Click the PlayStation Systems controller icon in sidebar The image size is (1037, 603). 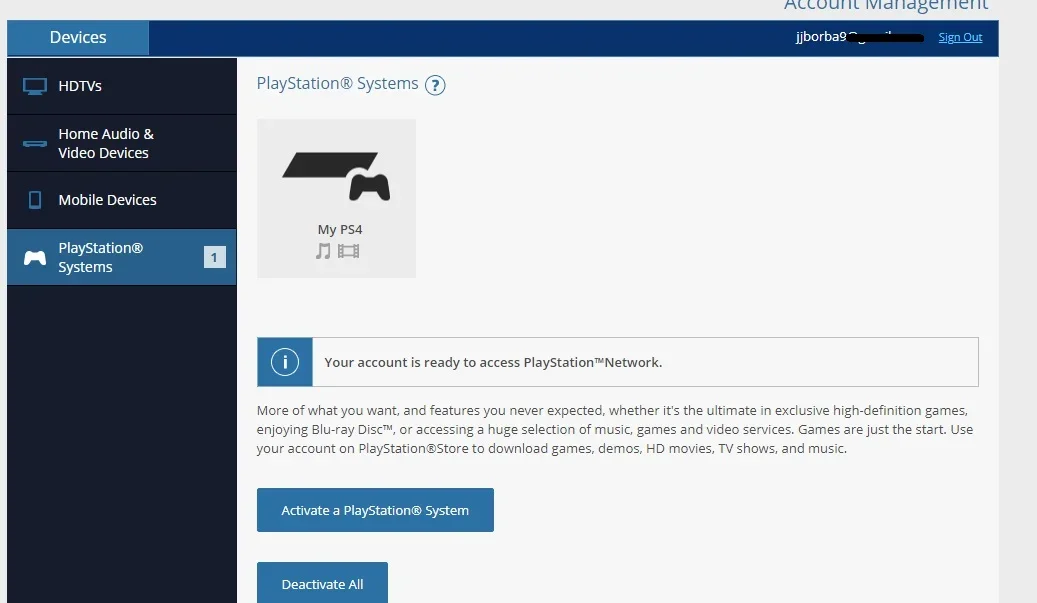coord(35,257)
